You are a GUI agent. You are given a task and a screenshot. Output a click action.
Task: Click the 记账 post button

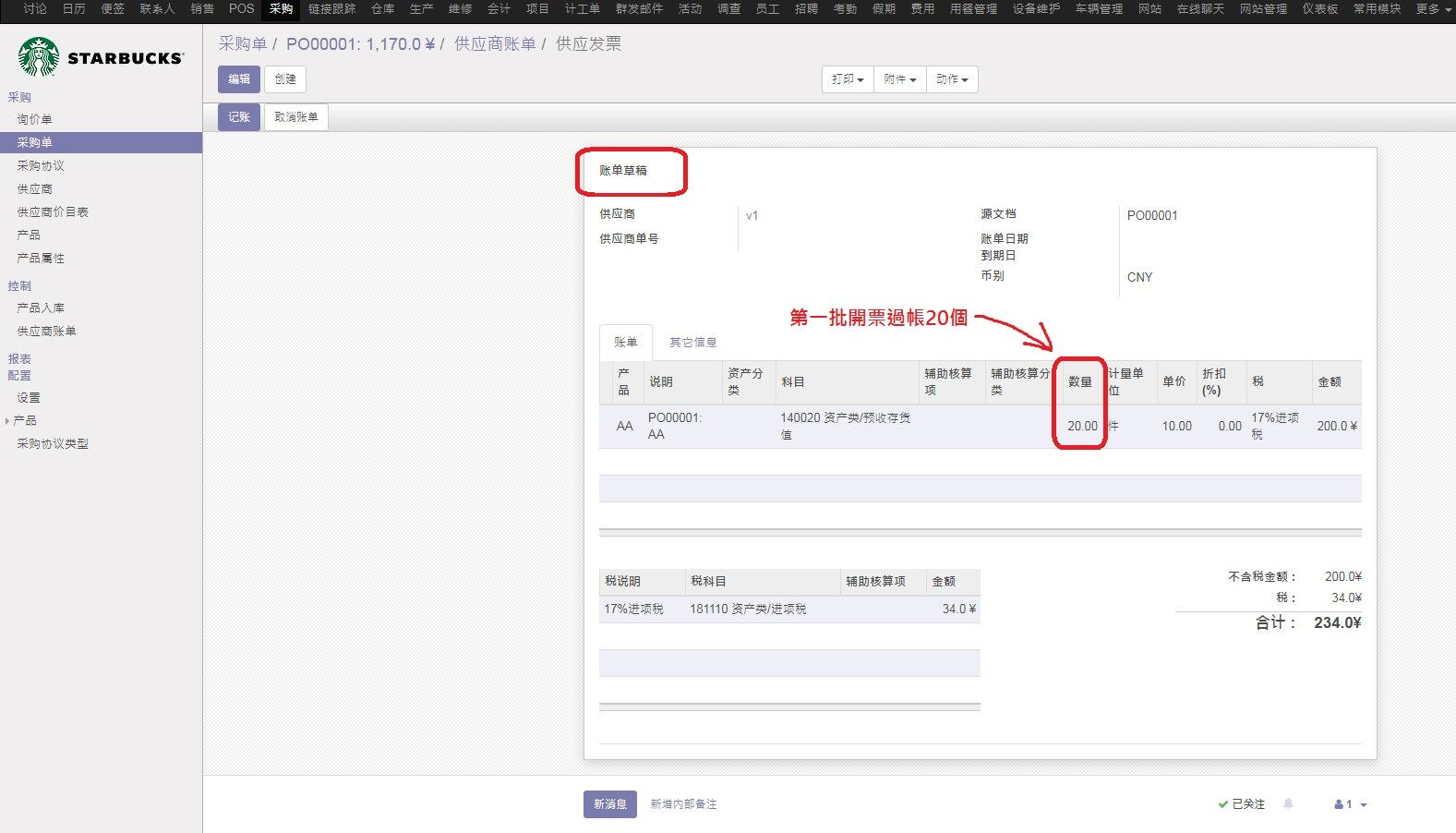pyautogui.click(x=239, y=117)
